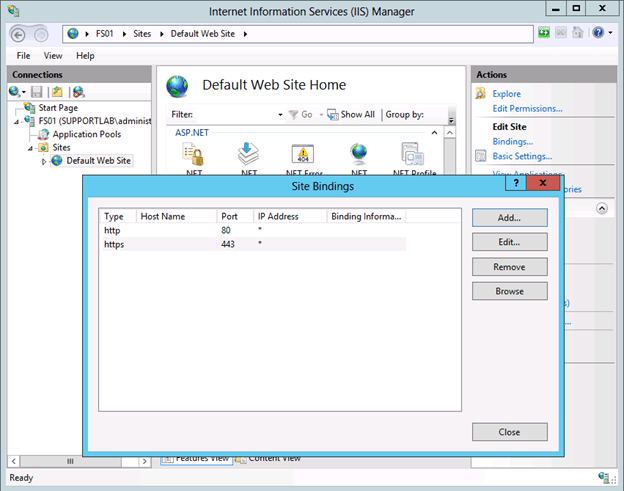Click the IP Address column header

pos(290,216)
